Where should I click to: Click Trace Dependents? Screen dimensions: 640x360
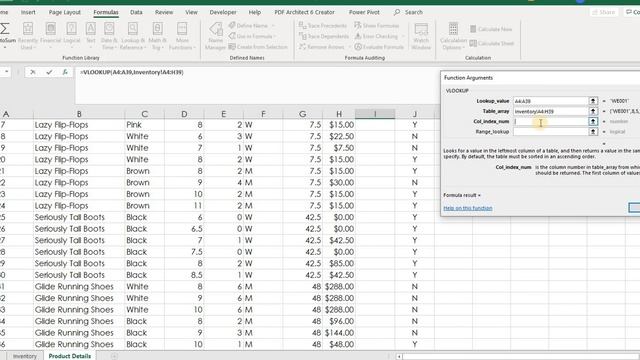324,36
